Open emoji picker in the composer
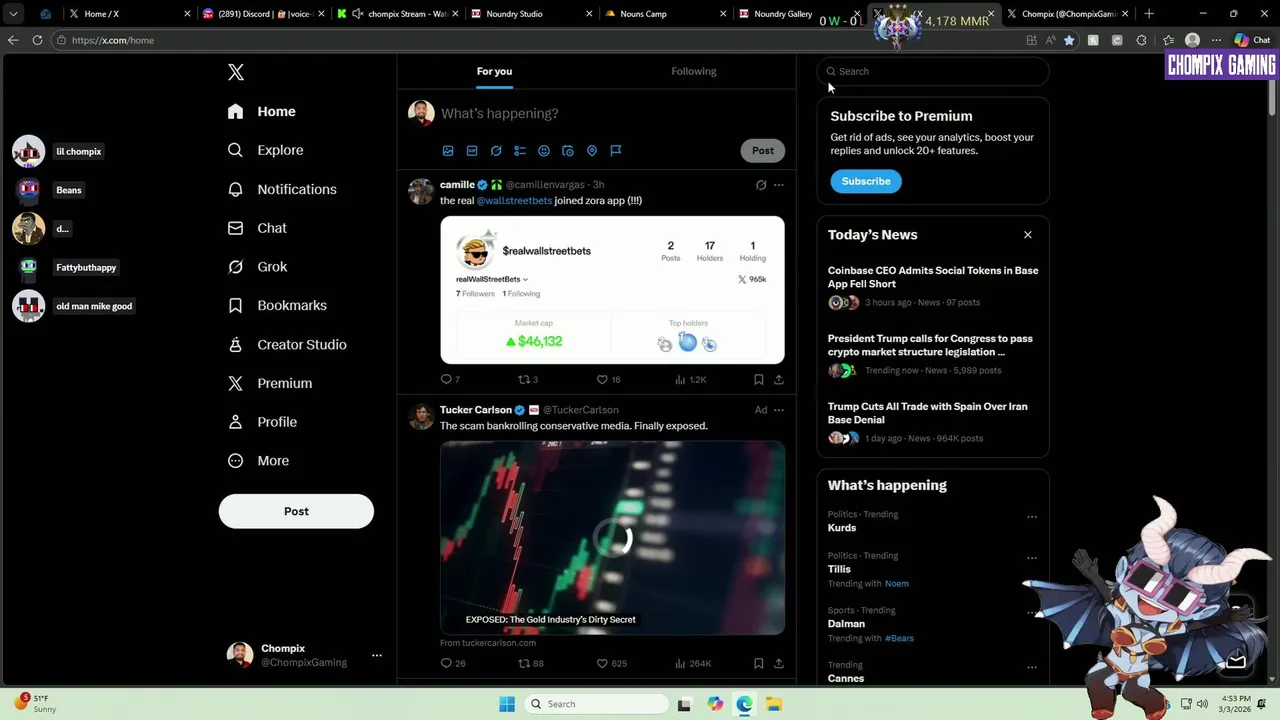 point(544,150)
